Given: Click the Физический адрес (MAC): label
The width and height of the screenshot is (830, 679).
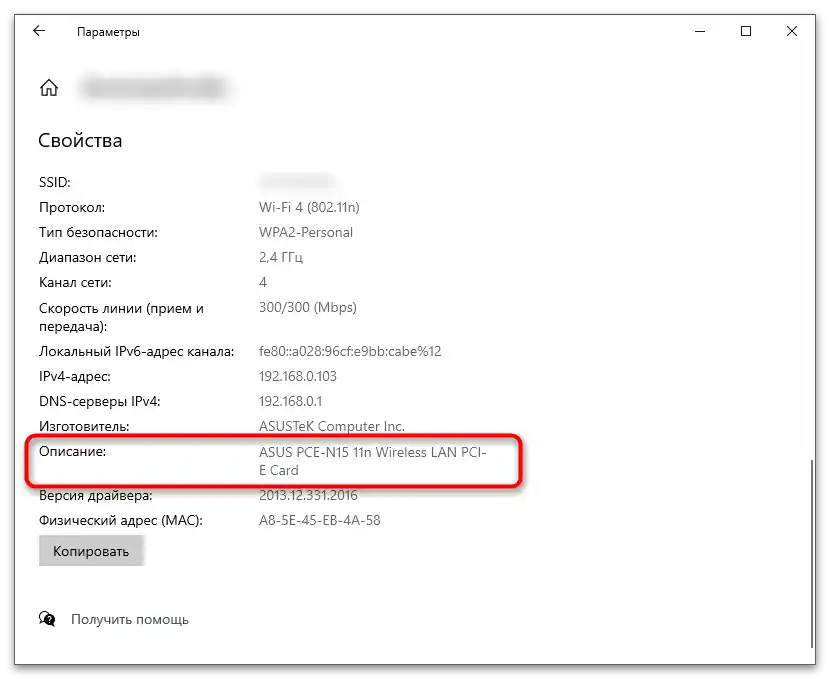Looking at the screenshot, I should pos(121,521).
